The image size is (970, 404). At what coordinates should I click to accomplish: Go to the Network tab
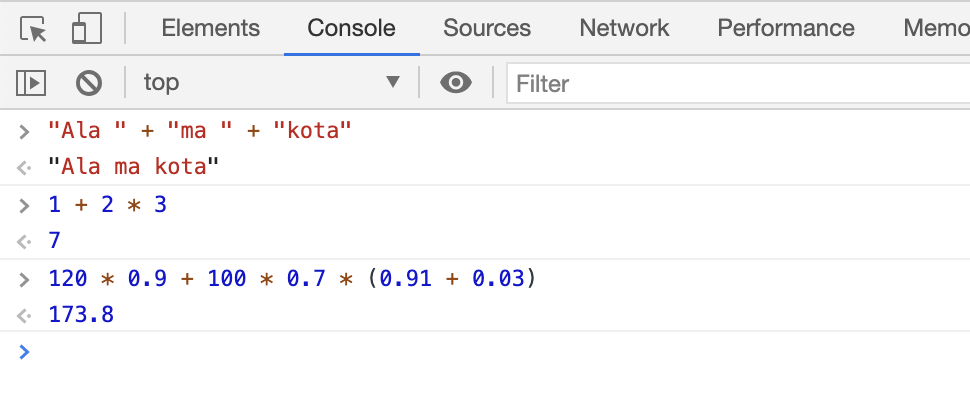click(x=624, y=29)
